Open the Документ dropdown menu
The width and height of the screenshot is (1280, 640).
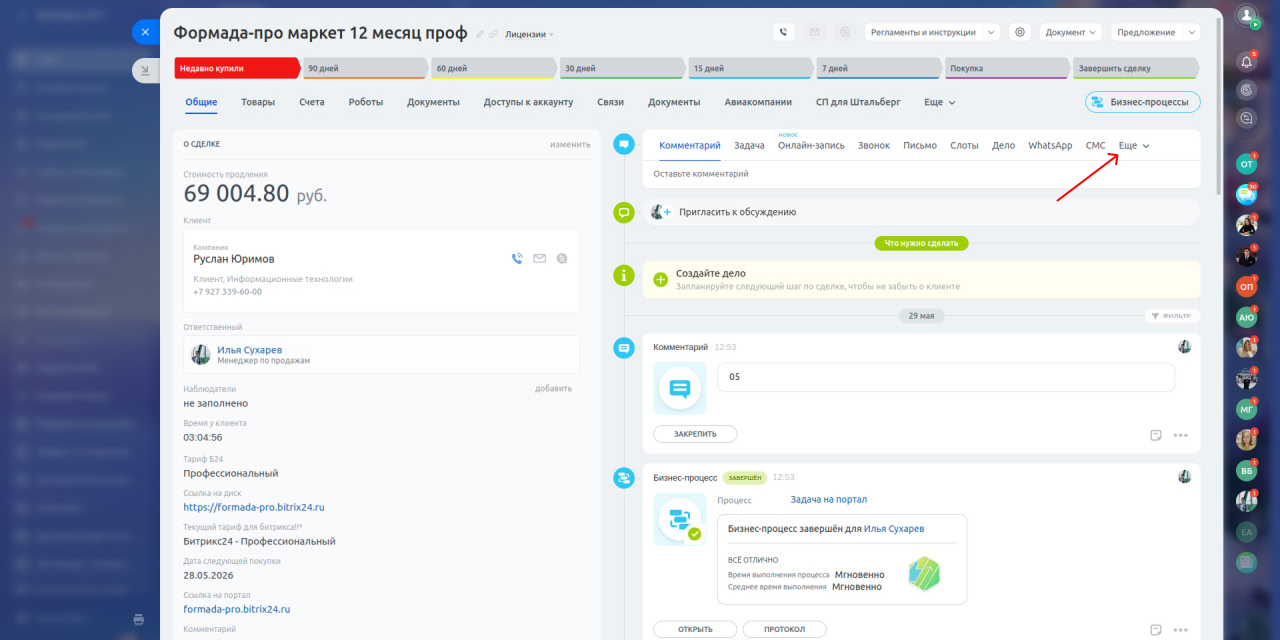1070,32
